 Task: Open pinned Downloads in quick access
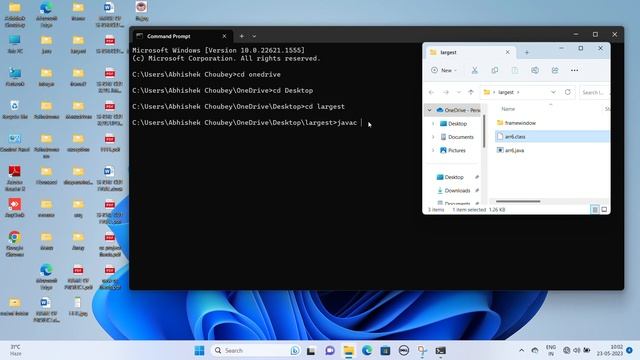click(453, 191)
